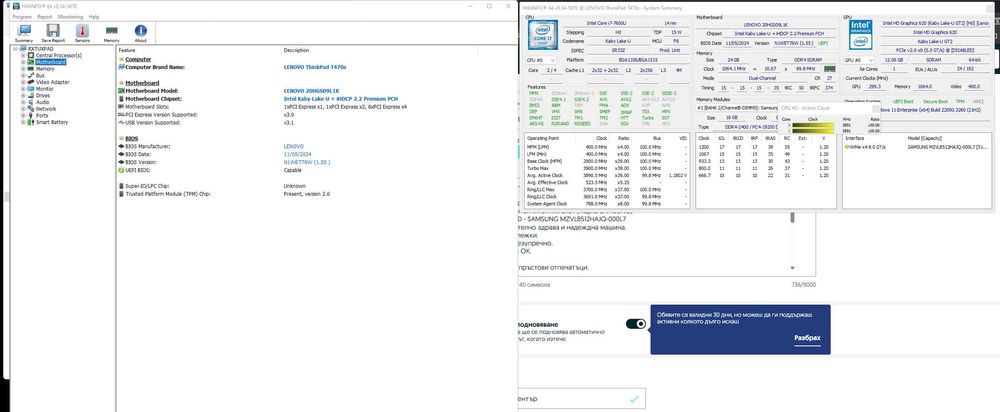Click the Drives icon in device tree
Viewport: 1000px width, 412px height.
click(31, 96)
